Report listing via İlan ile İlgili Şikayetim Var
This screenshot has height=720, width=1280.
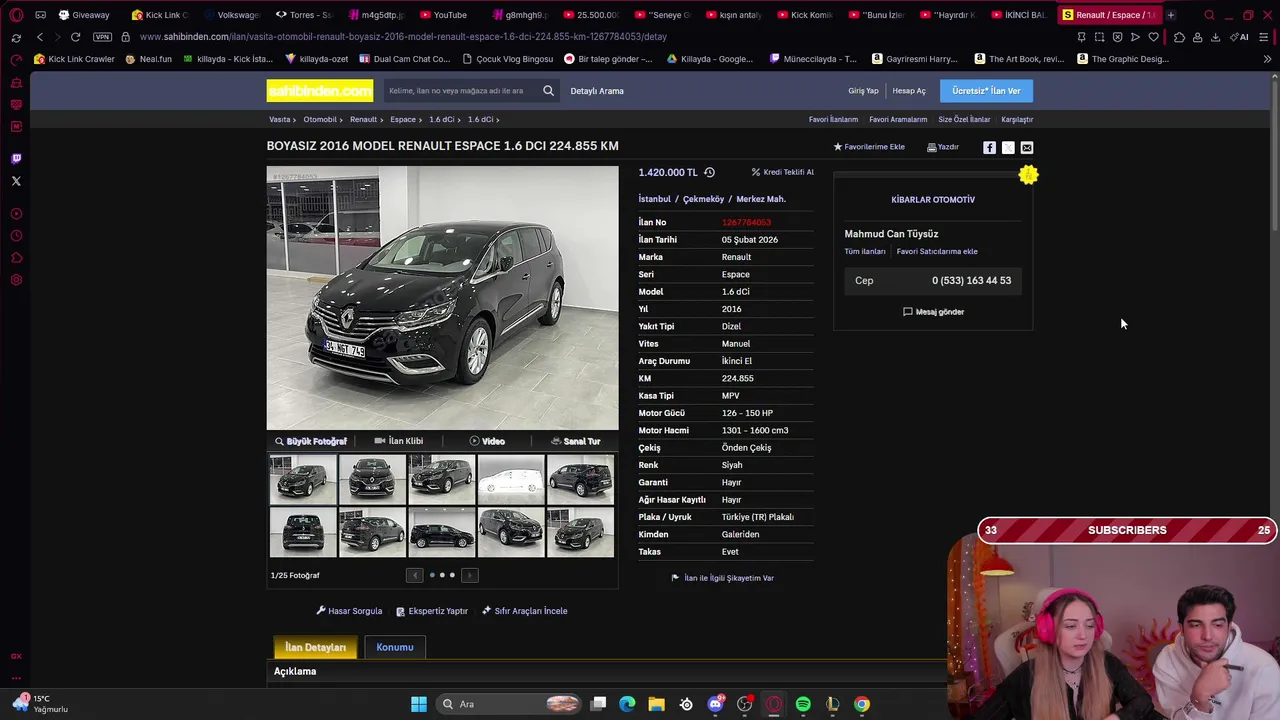coord(722,578)
